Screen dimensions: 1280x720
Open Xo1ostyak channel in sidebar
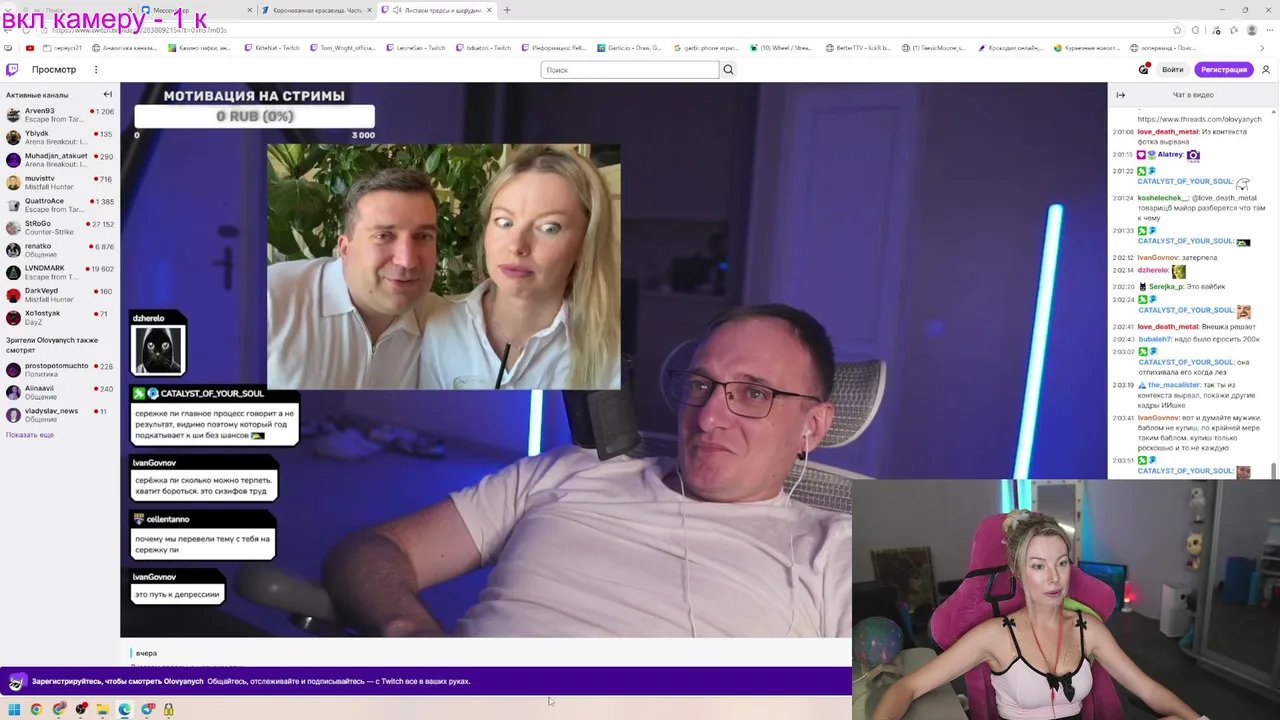point(60,318)
